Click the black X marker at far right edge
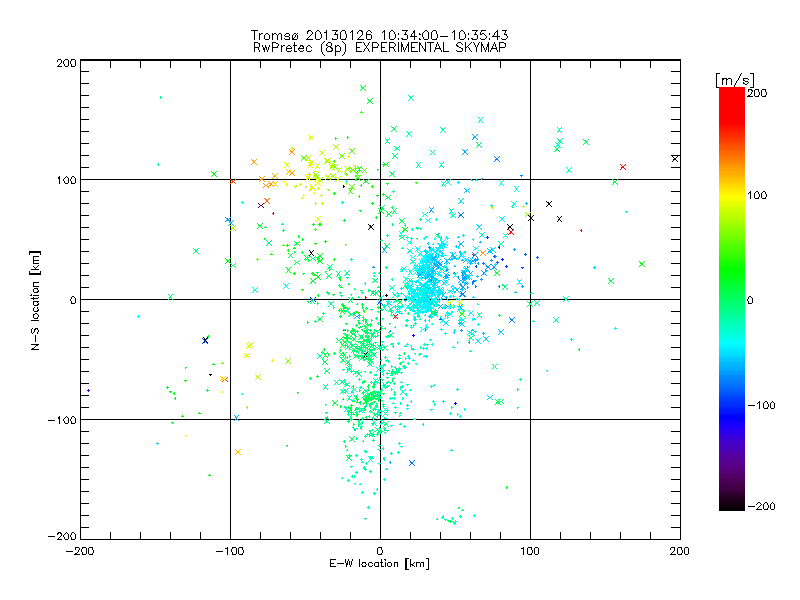Viewport: 800px width, 600px height. 675,159
